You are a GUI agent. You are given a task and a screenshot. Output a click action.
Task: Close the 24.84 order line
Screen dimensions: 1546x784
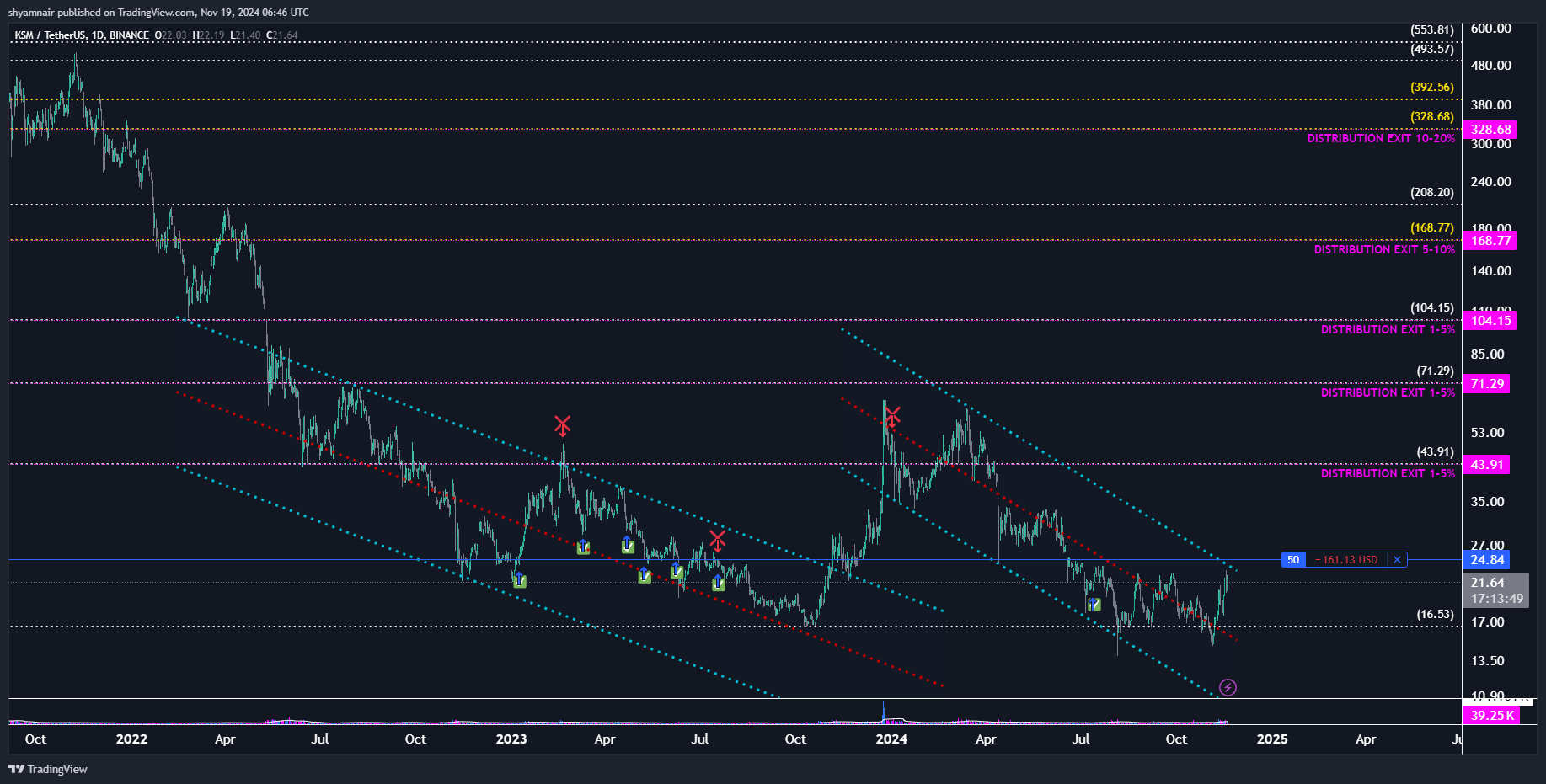click(1397, 560)
